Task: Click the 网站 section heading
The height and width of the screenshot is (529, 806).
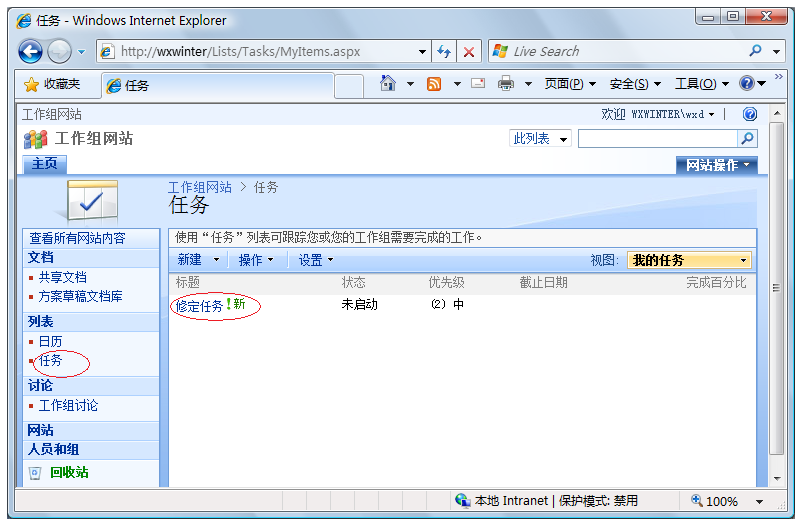Action: click(41, 430)
